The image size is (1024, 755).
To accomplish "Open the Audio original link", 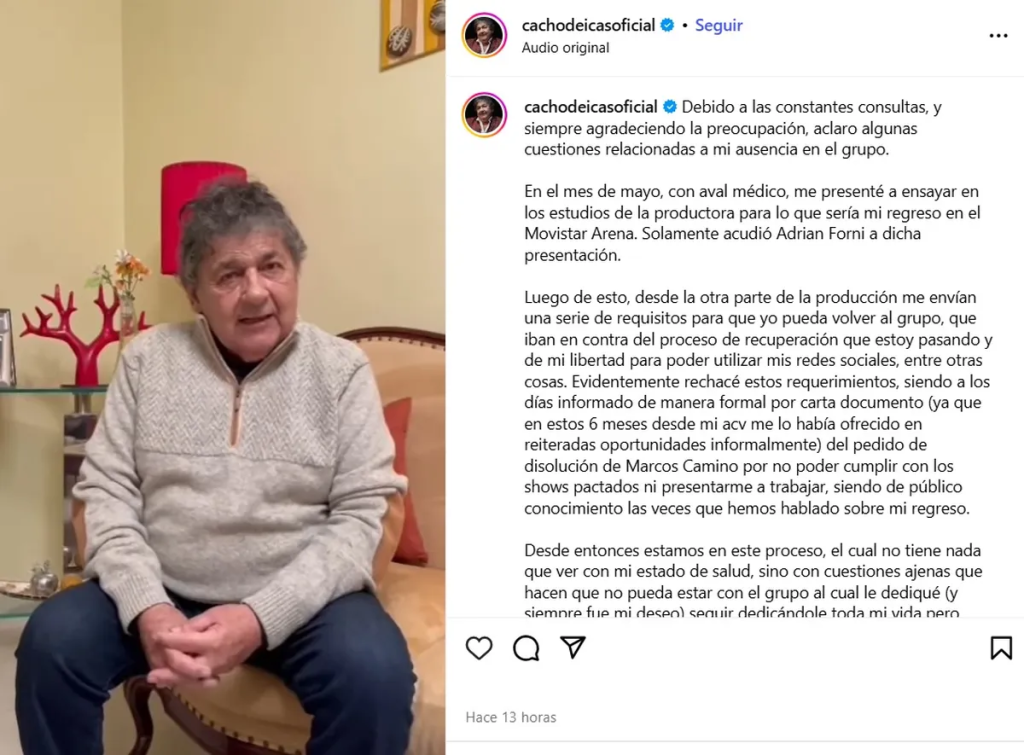I will pos(565,48).
